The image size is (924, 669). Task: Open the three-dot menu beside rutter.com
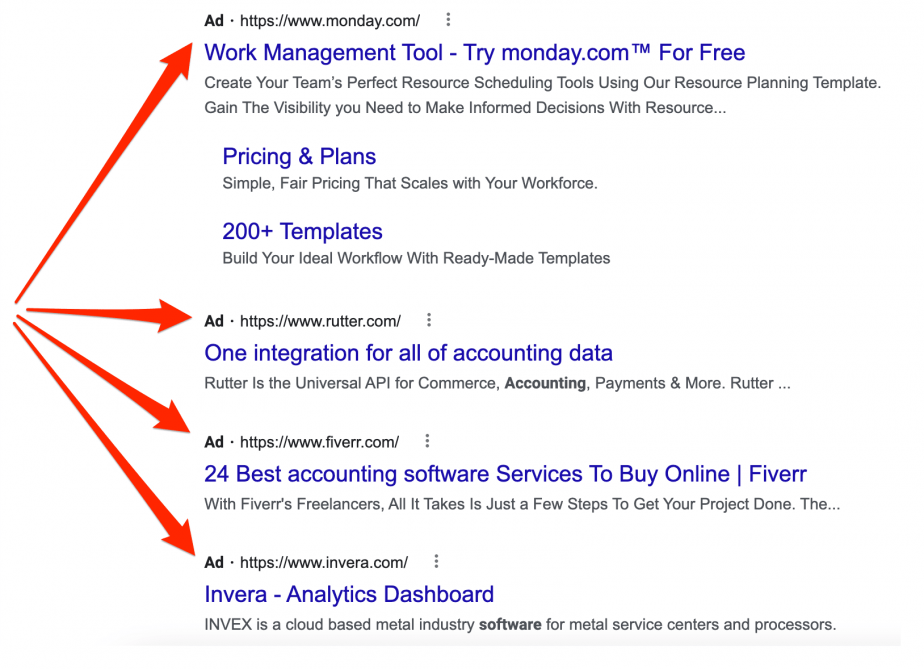tap(428, 320)
